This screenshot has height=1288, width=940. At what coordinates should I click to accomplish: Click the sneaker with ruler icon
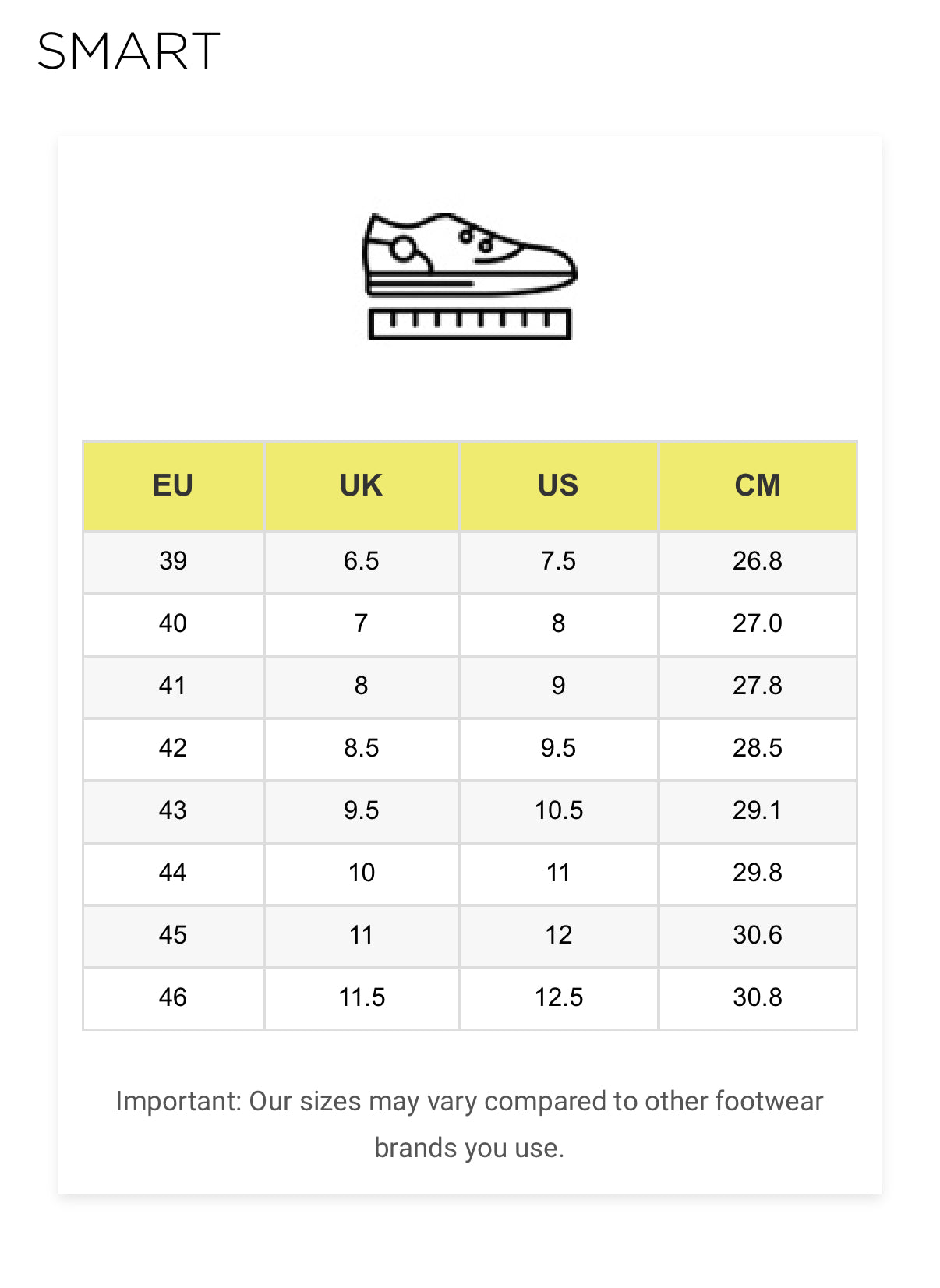(x=470, y=276)
